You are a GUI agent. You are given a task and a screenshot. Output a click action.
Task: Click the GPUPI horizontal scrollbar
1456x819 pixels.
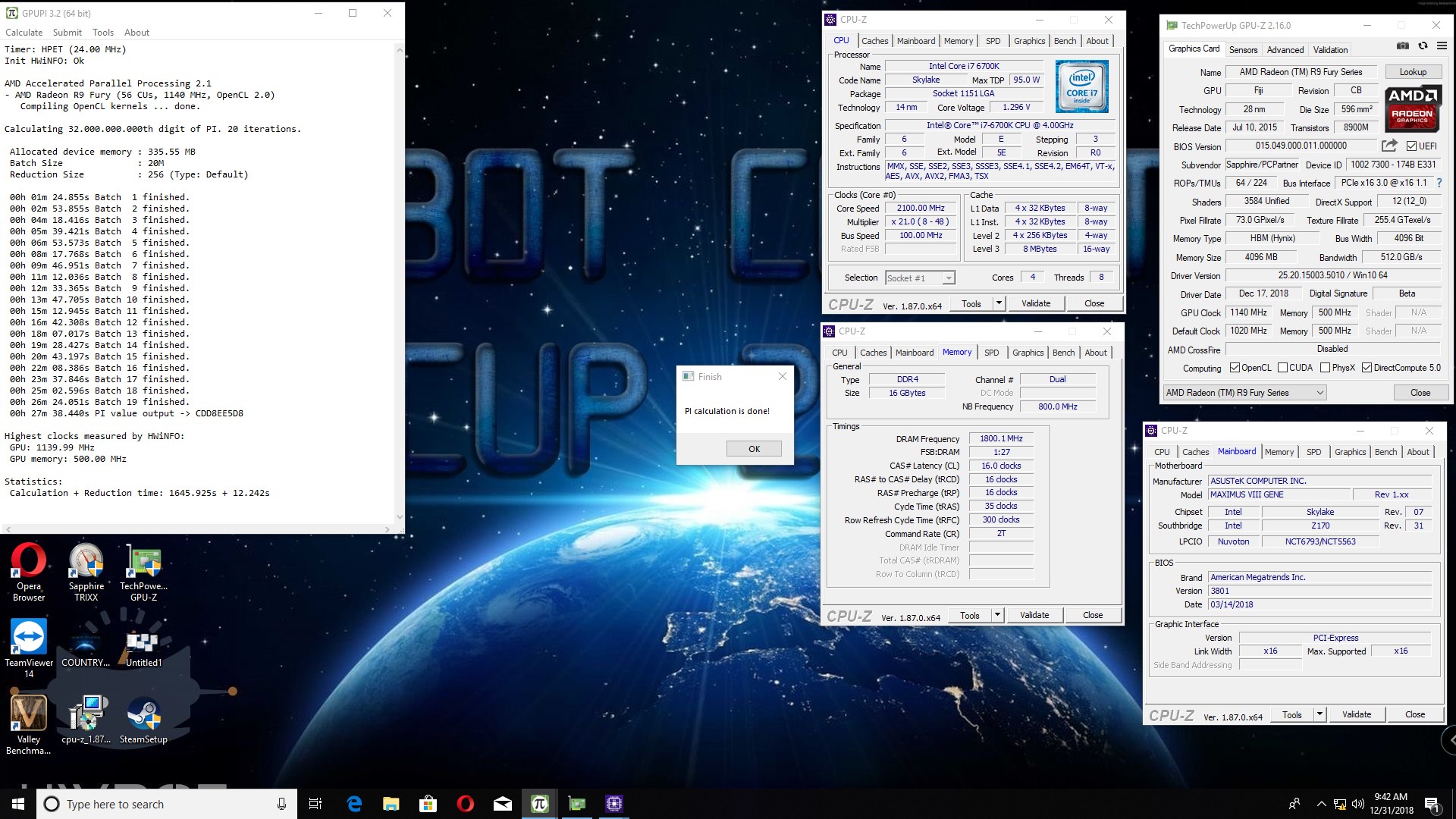(197, 529)
